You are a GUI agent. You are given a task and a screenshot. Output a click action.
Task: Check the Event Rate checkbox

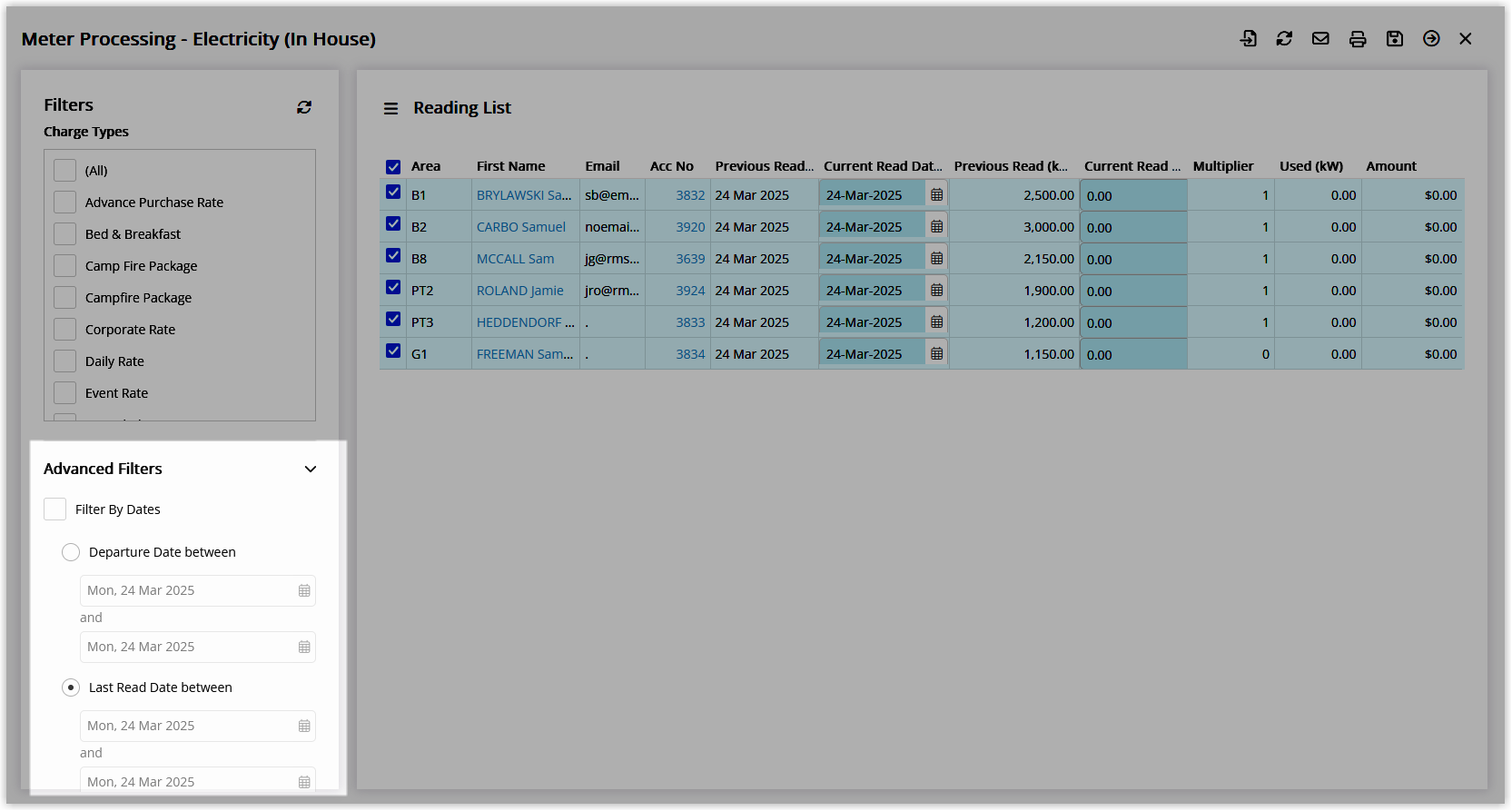point(64,392)
